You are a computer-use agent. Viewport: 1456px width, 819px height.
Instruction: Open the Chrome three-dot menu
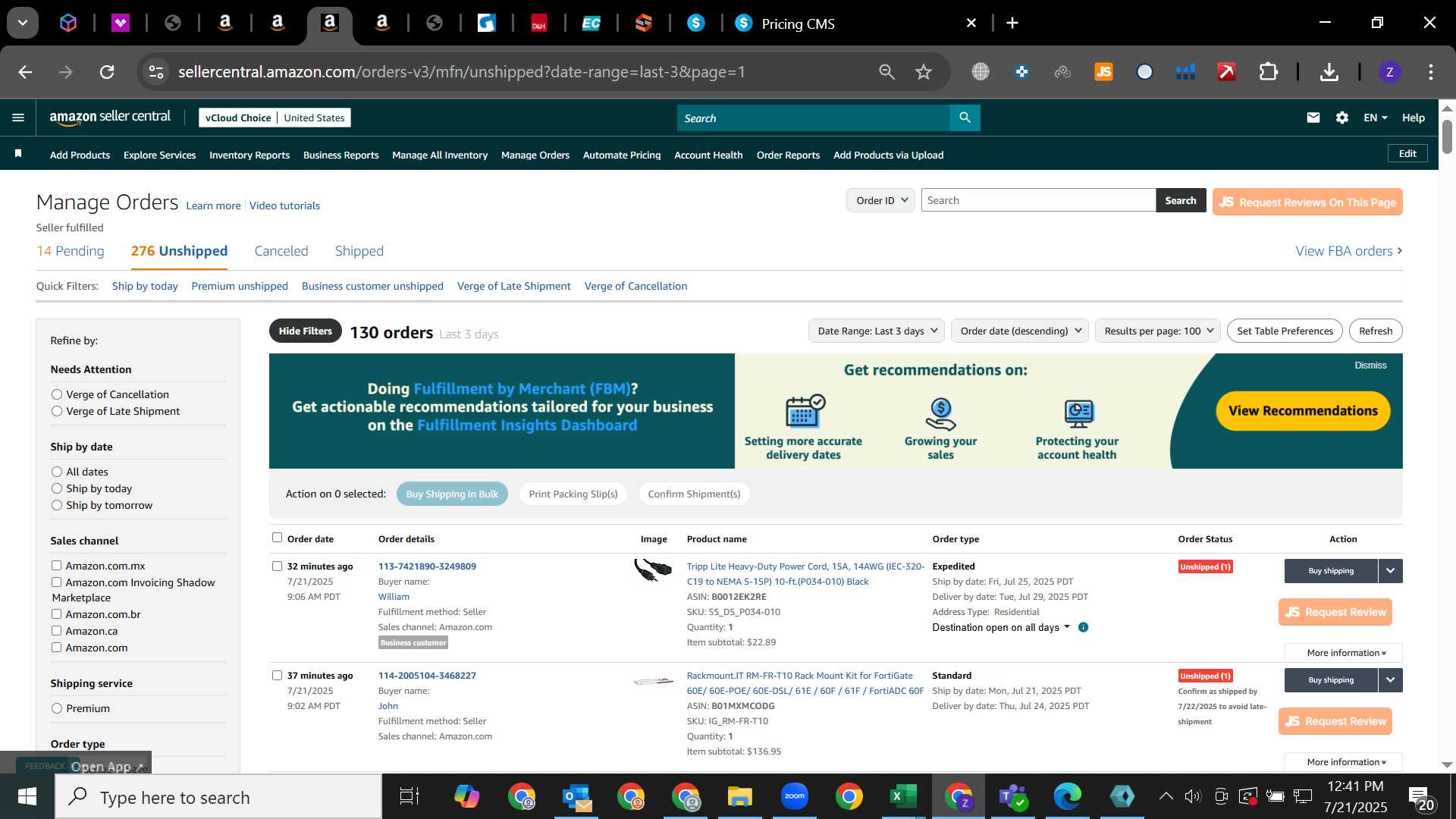(1431, 72)
